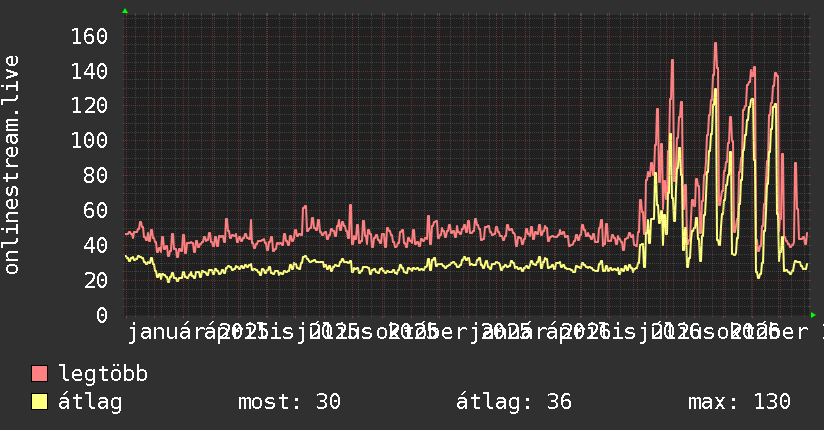
Task: Click the max: 130 statistic
Action: coord(739,402)
